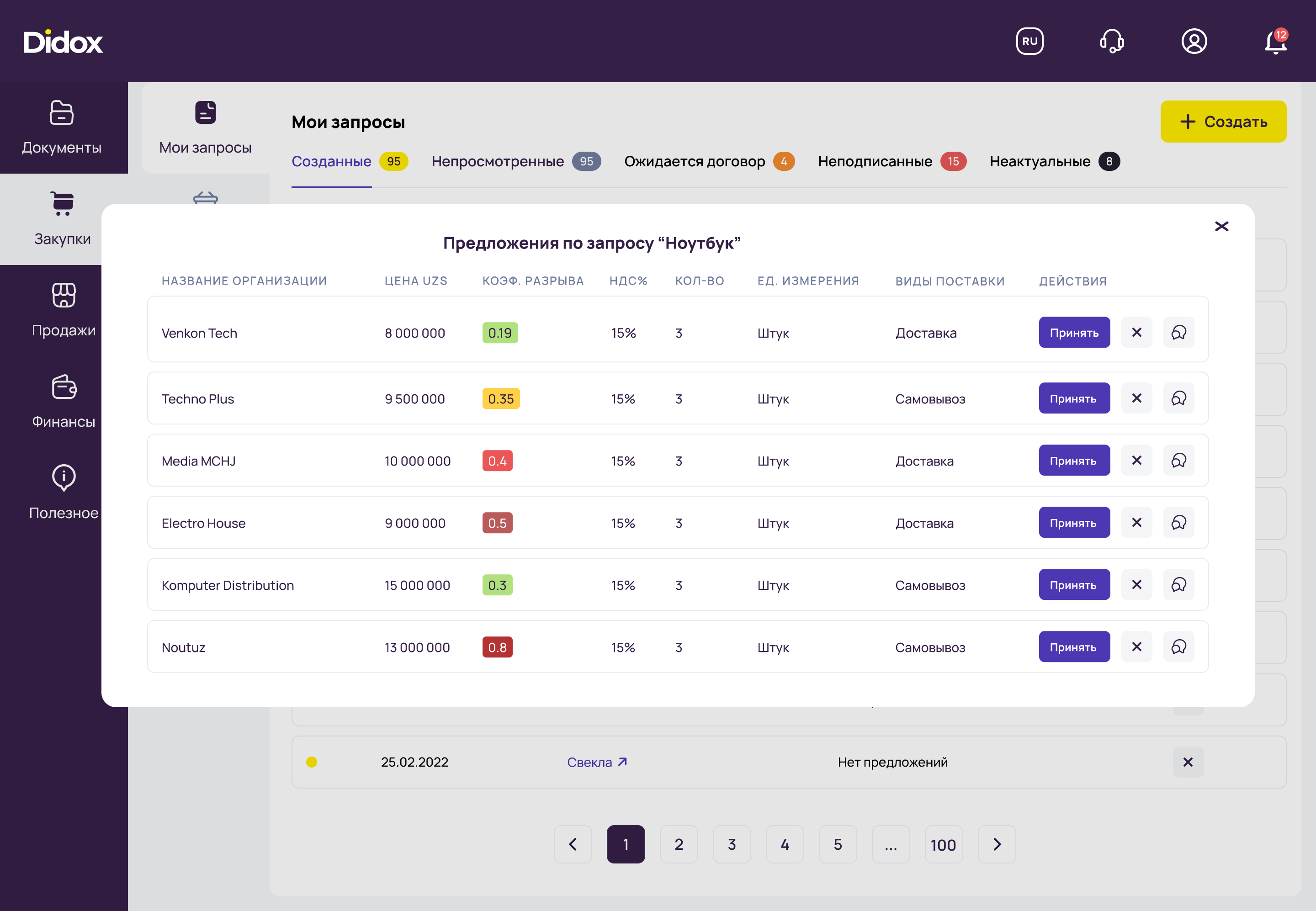
Task: Close the Ноутбук offers dialog
Action: (x=1221, y=227)
